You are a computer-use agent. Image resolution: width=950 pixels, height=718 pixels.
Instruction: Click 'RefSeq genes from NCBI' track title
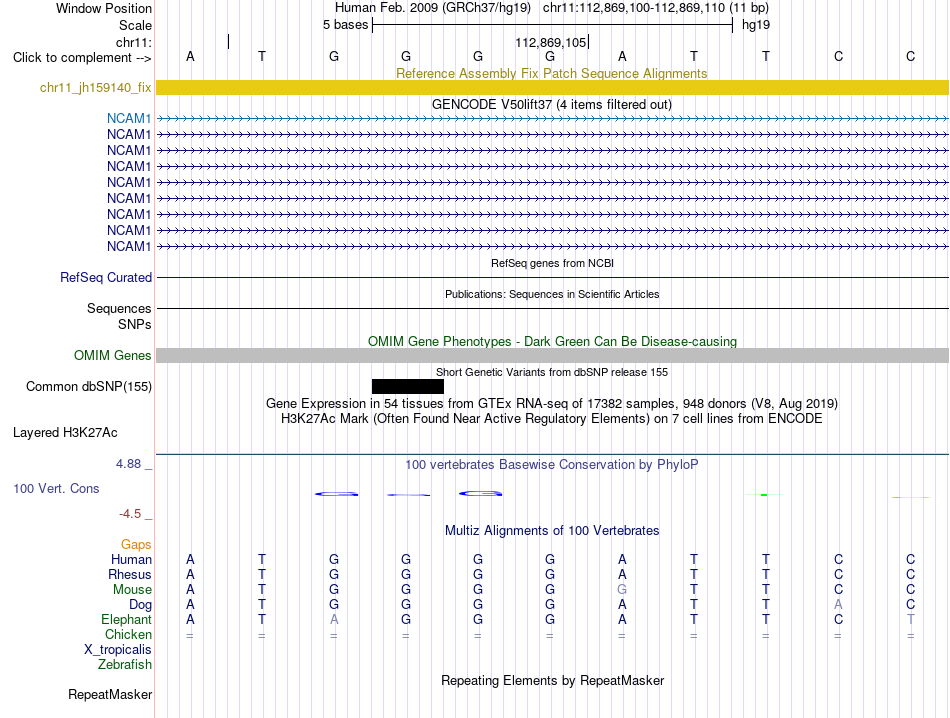point(552,264)
